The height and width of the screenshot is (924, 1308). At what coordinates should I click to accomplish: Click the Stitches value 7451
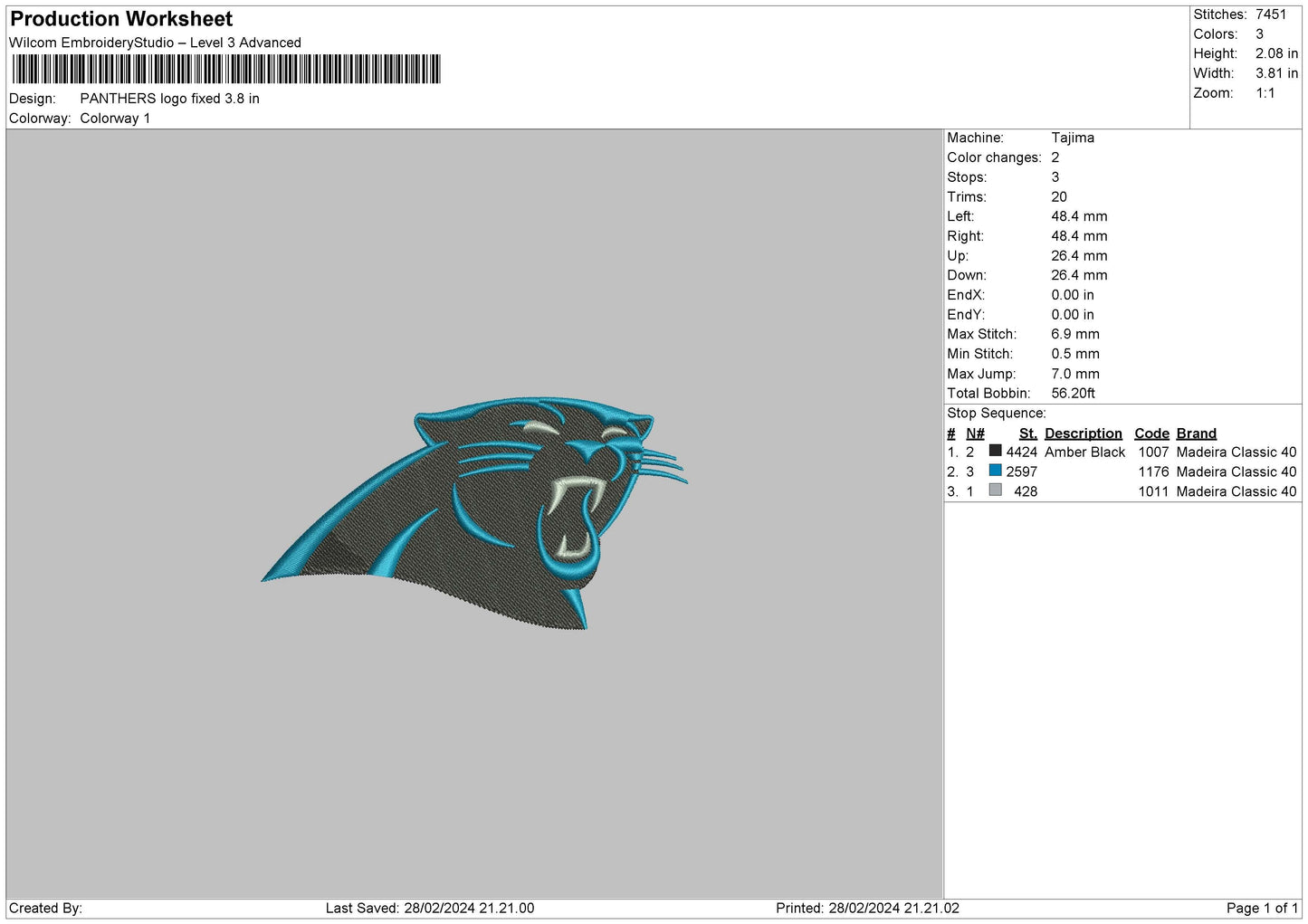coord(1271,14)
